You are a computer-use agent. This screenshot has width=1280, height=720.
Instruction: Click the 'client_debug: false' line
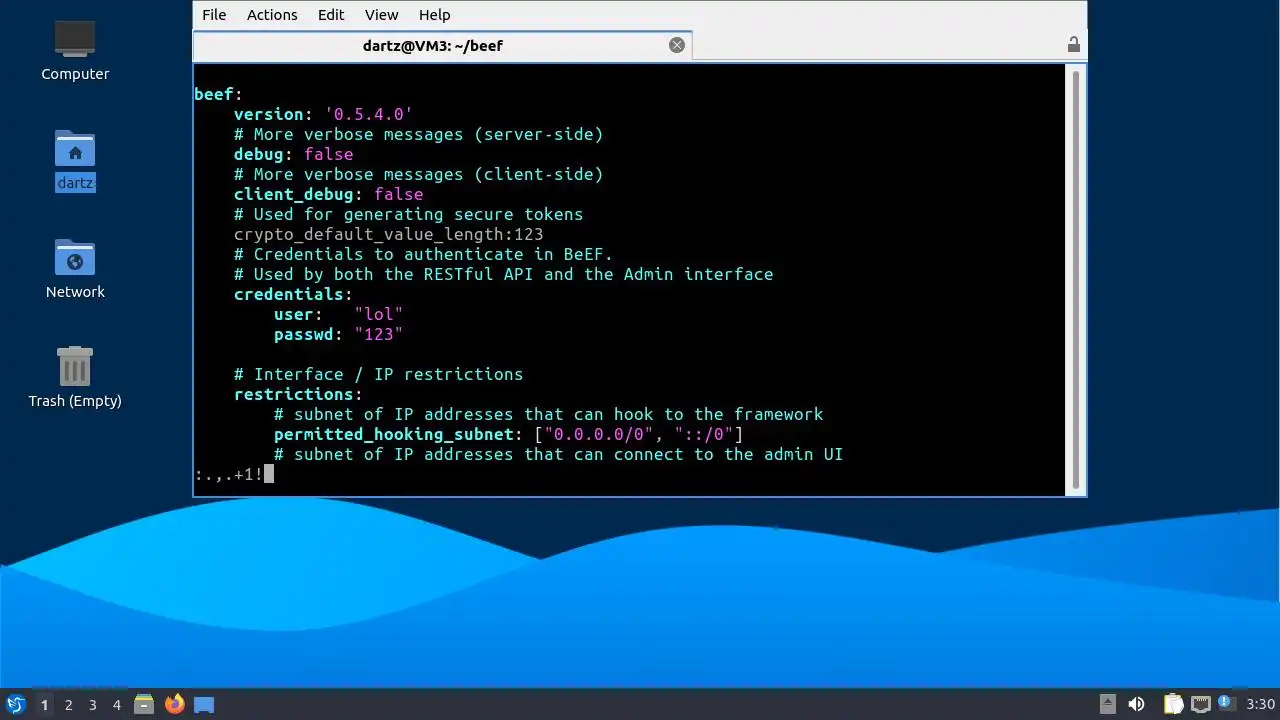point(328,194)
